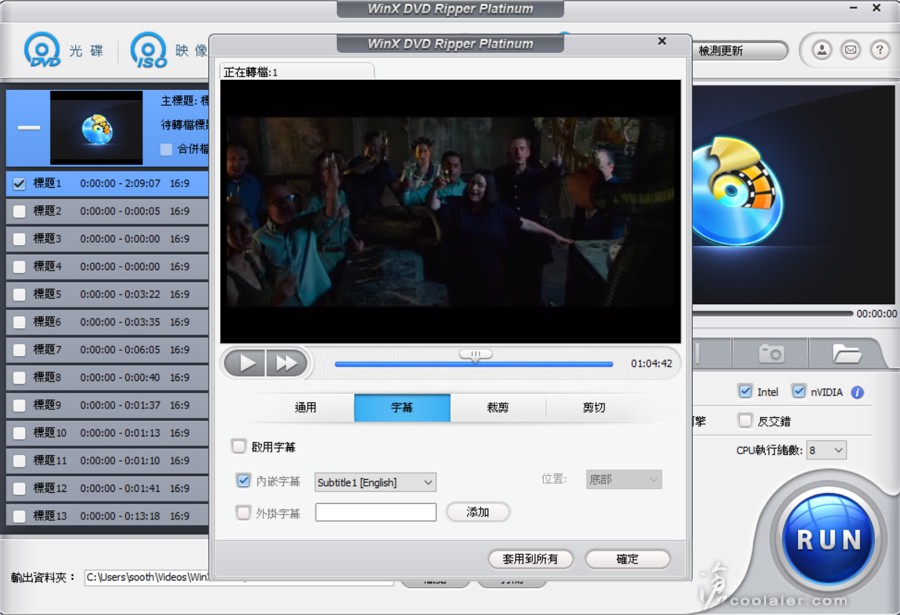Open the CPU執行緒數 dropdown

click(826, 450)
